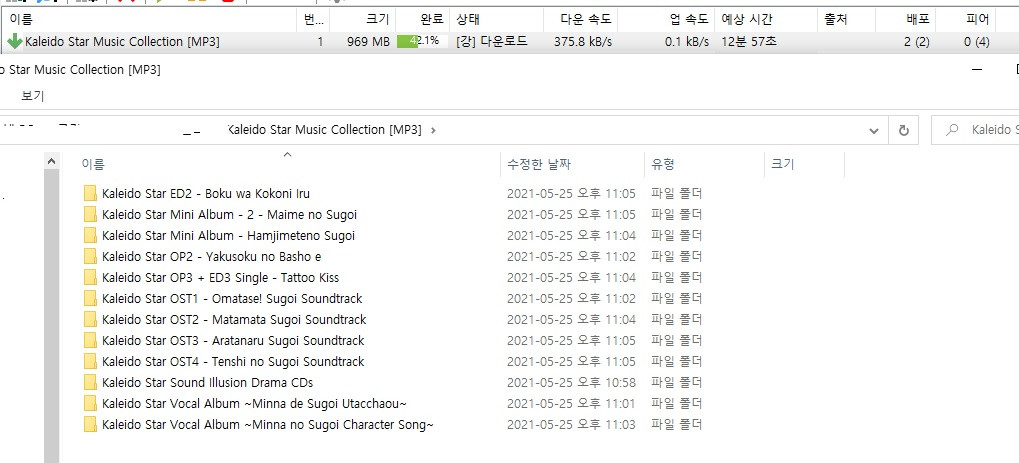The image size is (1019, 463).
Task: Focus the Explorer search input field
Action: 975,130
